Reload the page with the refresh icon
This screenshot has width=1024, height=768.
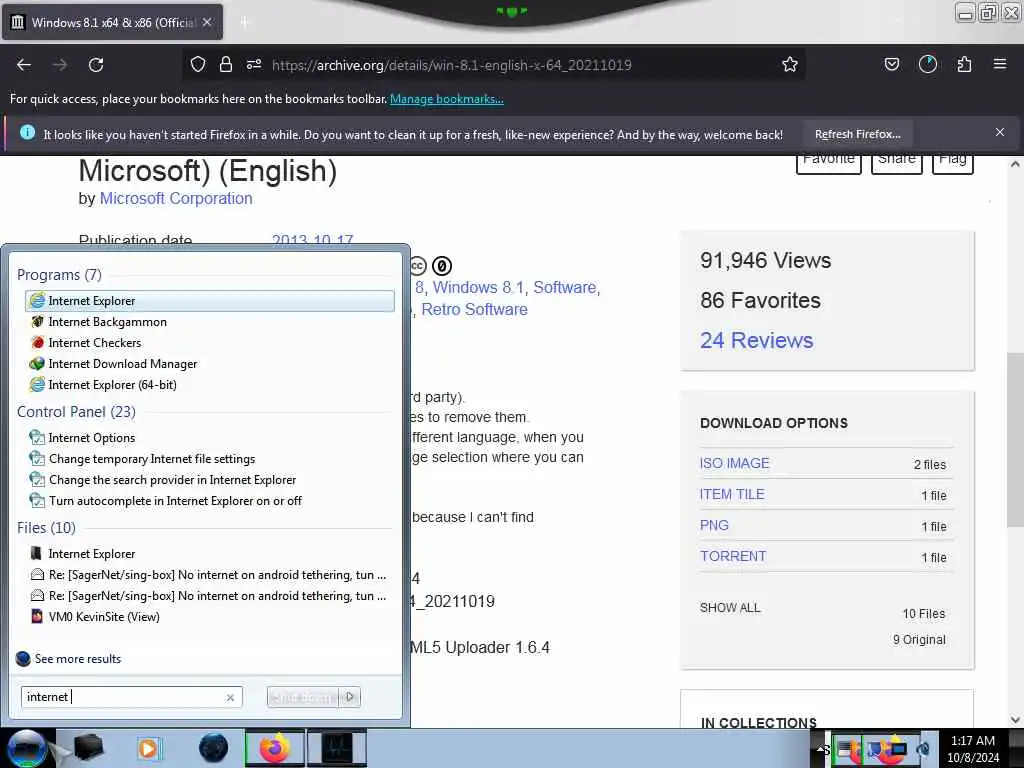(96, 65)
